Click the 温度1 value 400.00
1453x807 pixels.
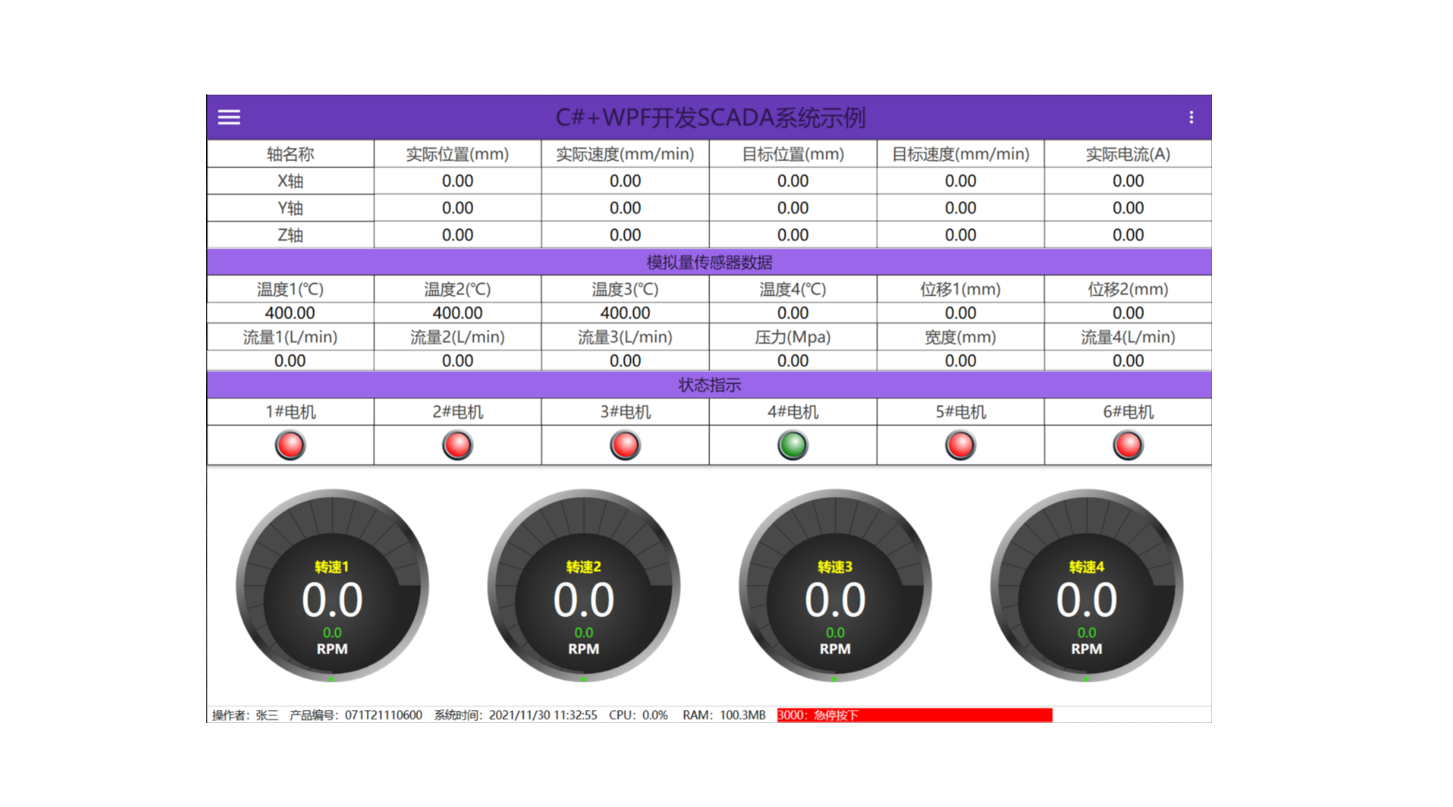click(290, 313)
